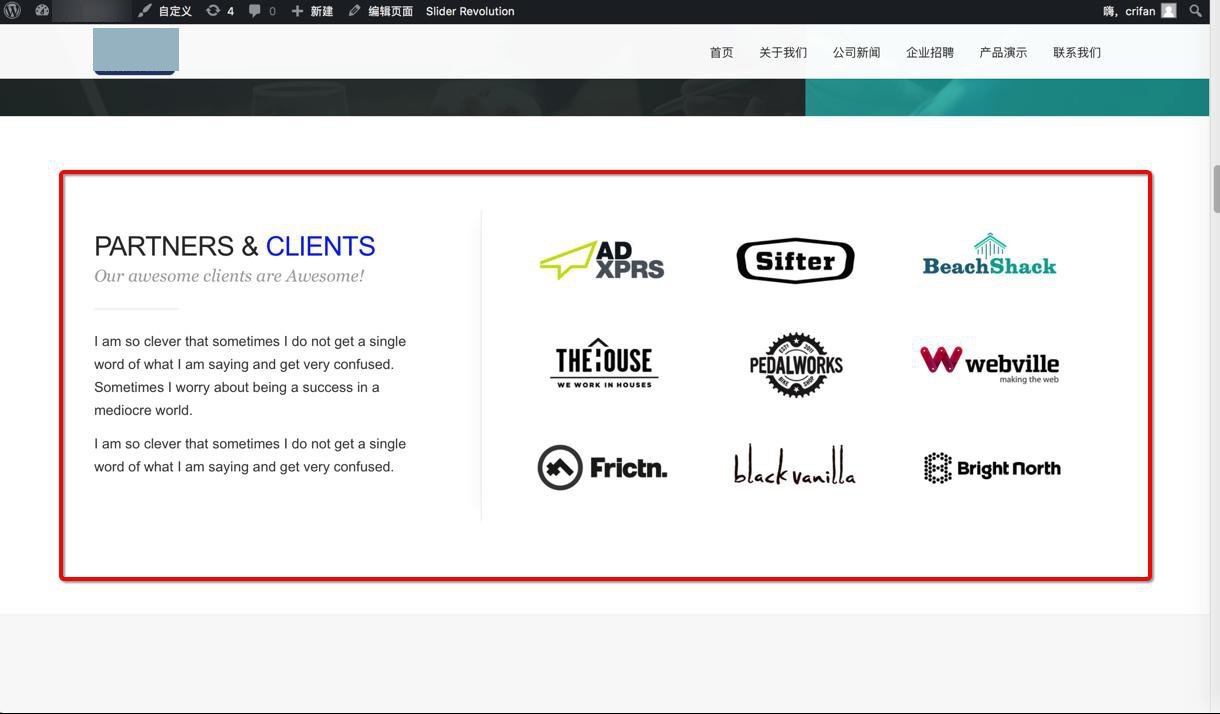This screenshot has height=714, width=1220.
Task: Open the dashboard gauge icon
Action: coord(42,11)
